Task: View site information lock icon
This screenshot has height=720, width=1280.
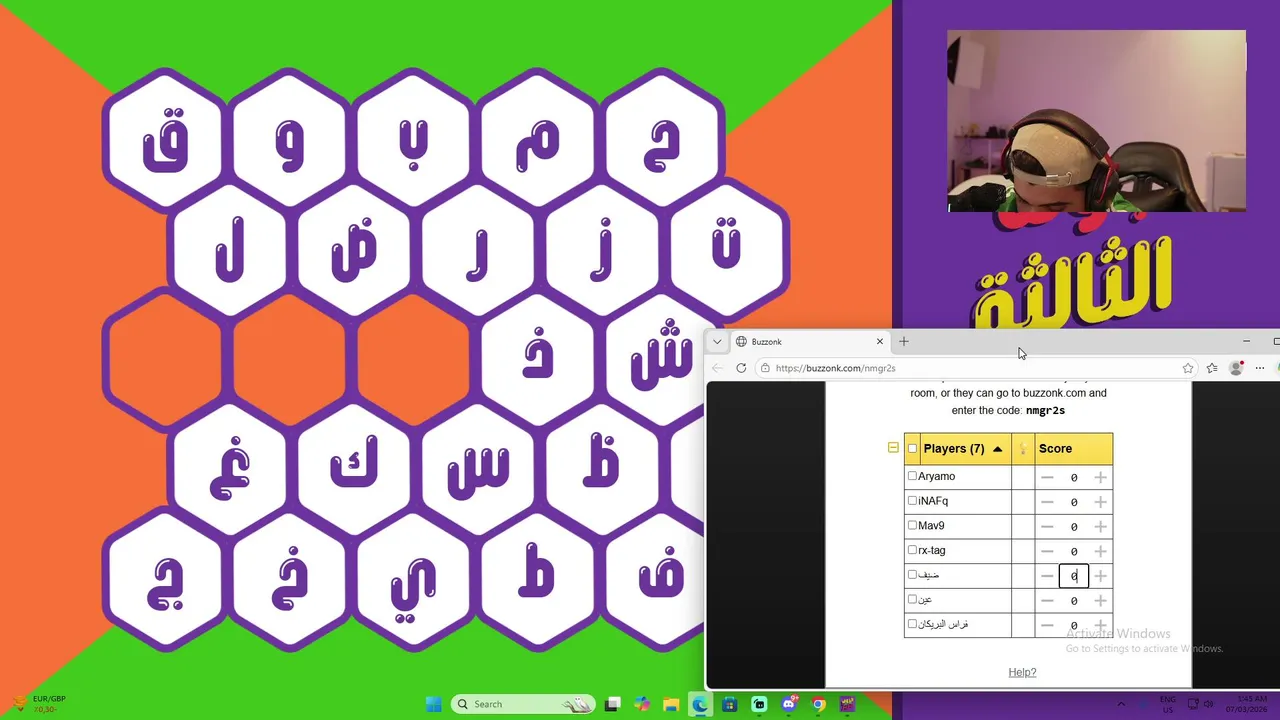Action: click(x=765, y=368)
